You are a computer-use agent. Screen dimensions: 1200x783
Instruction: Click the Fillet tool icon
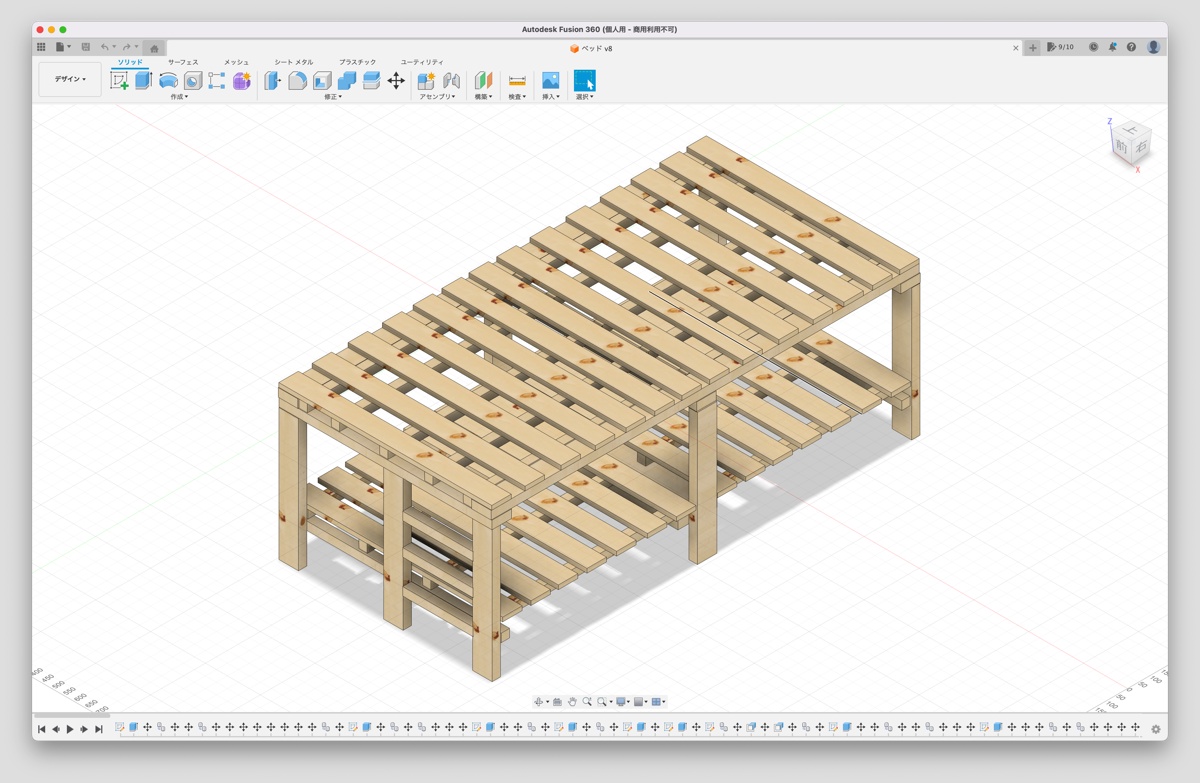click(x=298, y=81)
